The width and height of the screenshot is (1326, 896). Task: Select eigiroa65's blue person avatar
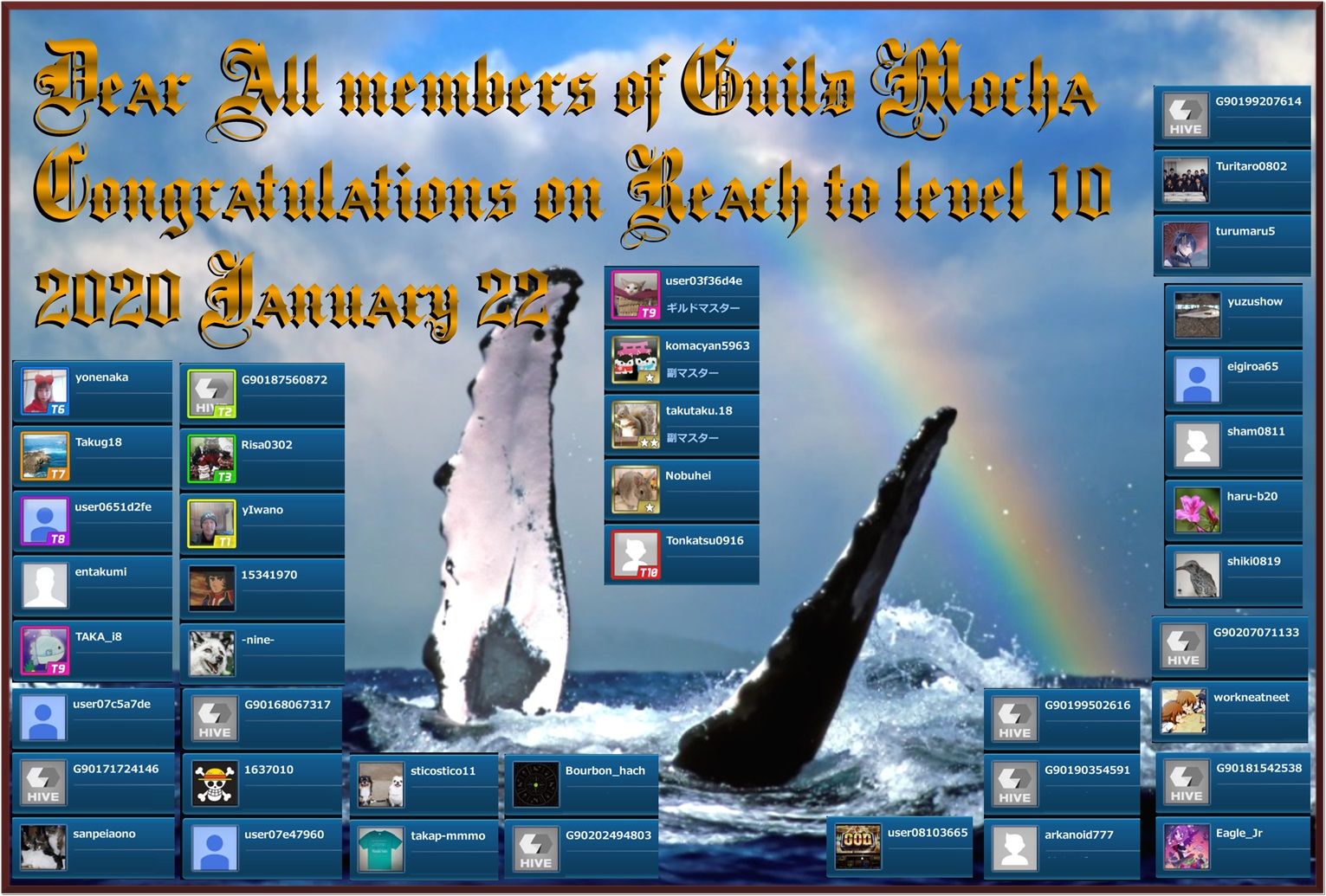pos(1198,381)
